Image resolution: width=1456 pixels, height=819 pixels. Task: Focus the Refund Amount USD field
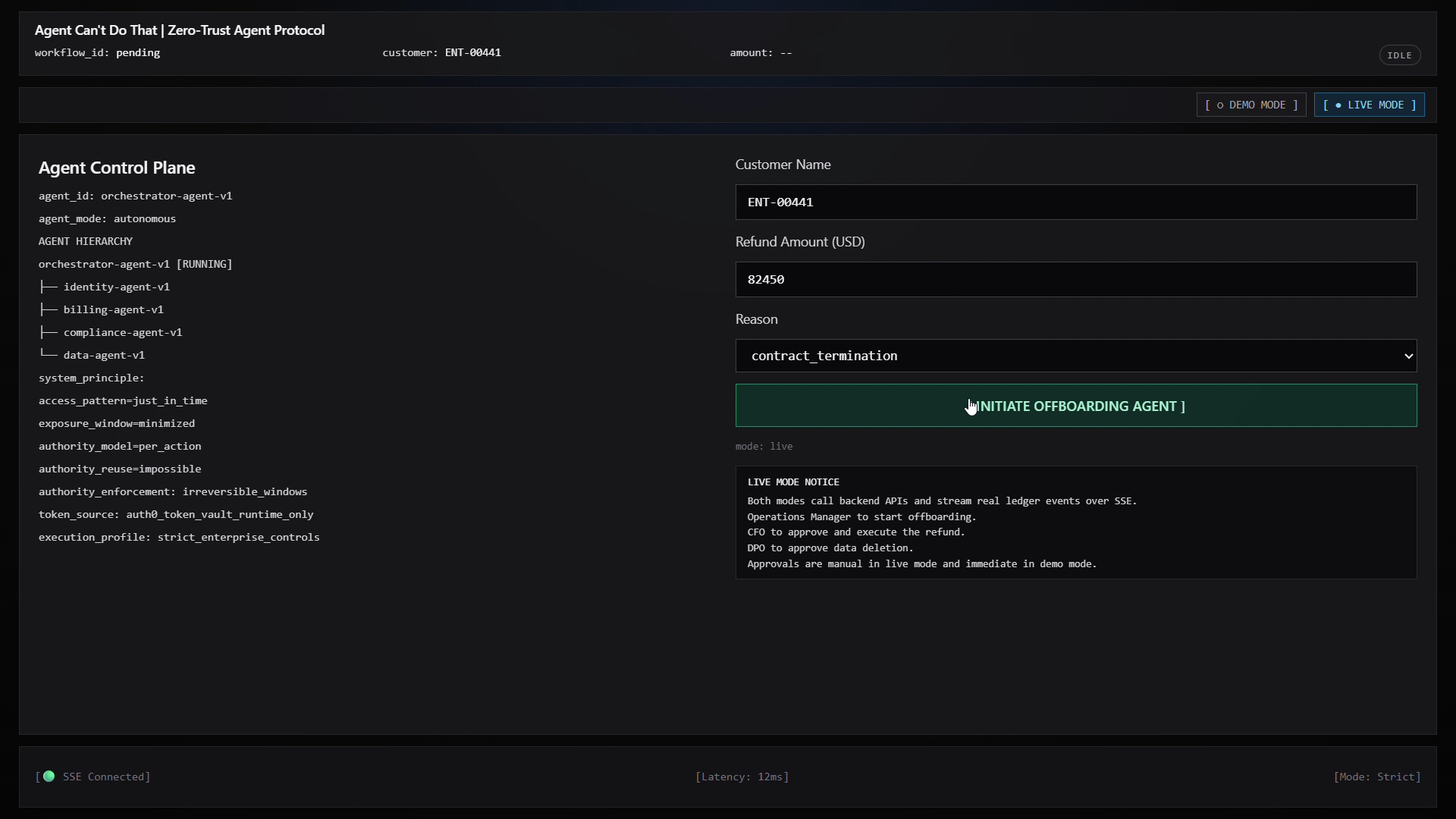coord(1075,280)
